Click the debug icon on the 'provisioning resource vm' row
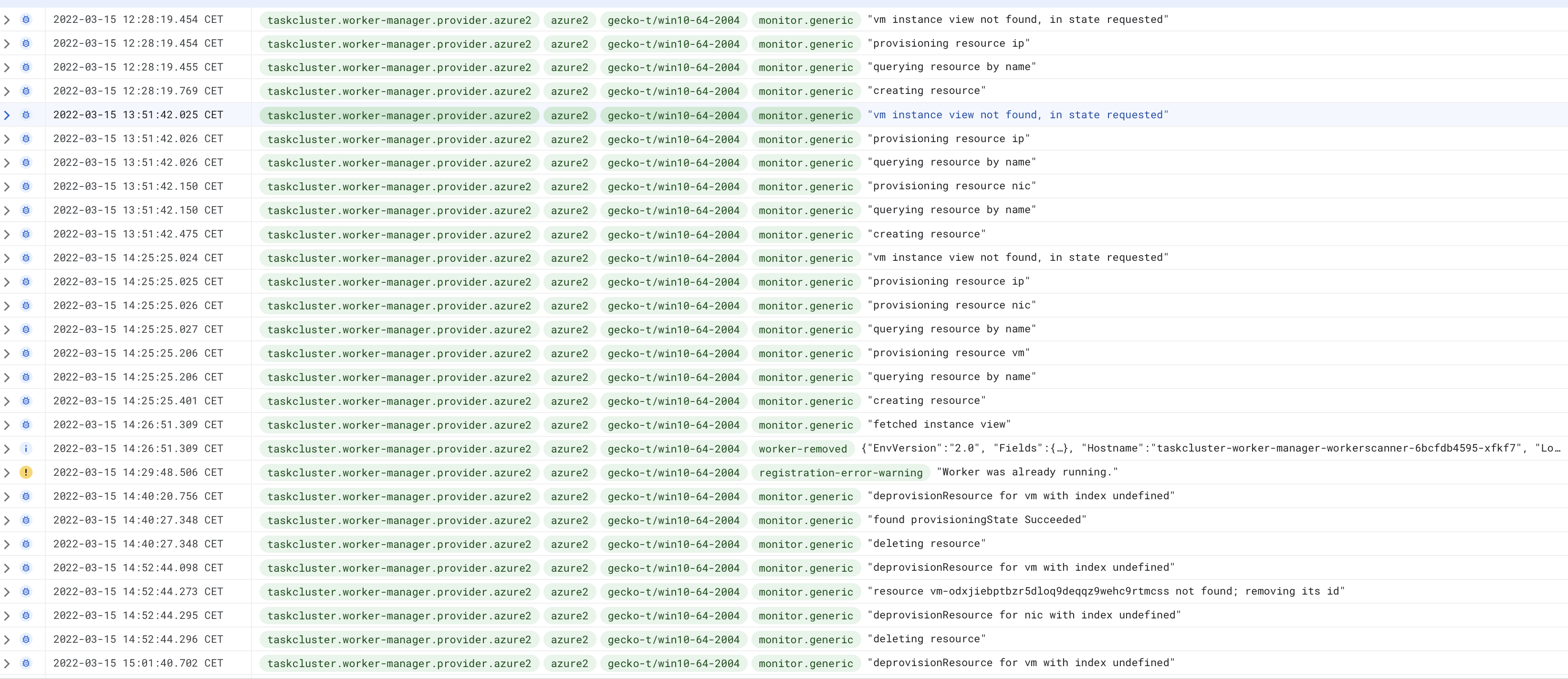Viewport: 1568px width, 679px height. (26, 353)
